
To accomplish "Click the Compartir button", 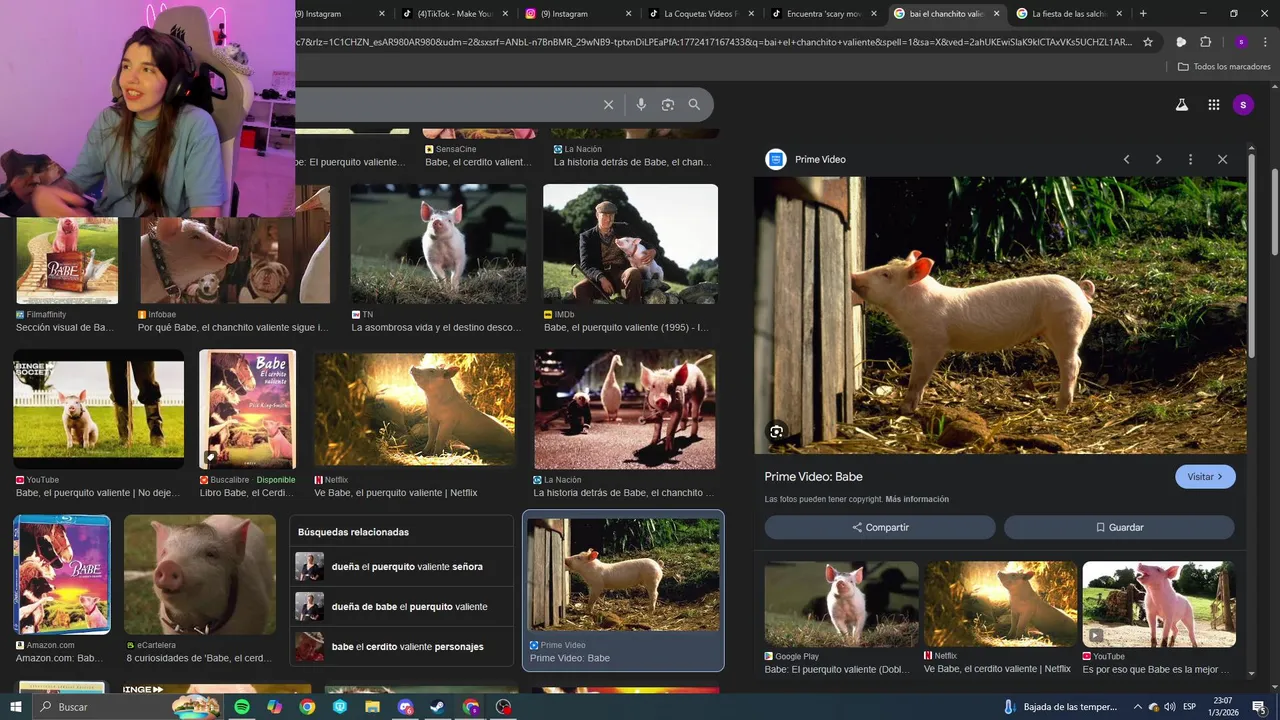I will click(x=880, y=527).
